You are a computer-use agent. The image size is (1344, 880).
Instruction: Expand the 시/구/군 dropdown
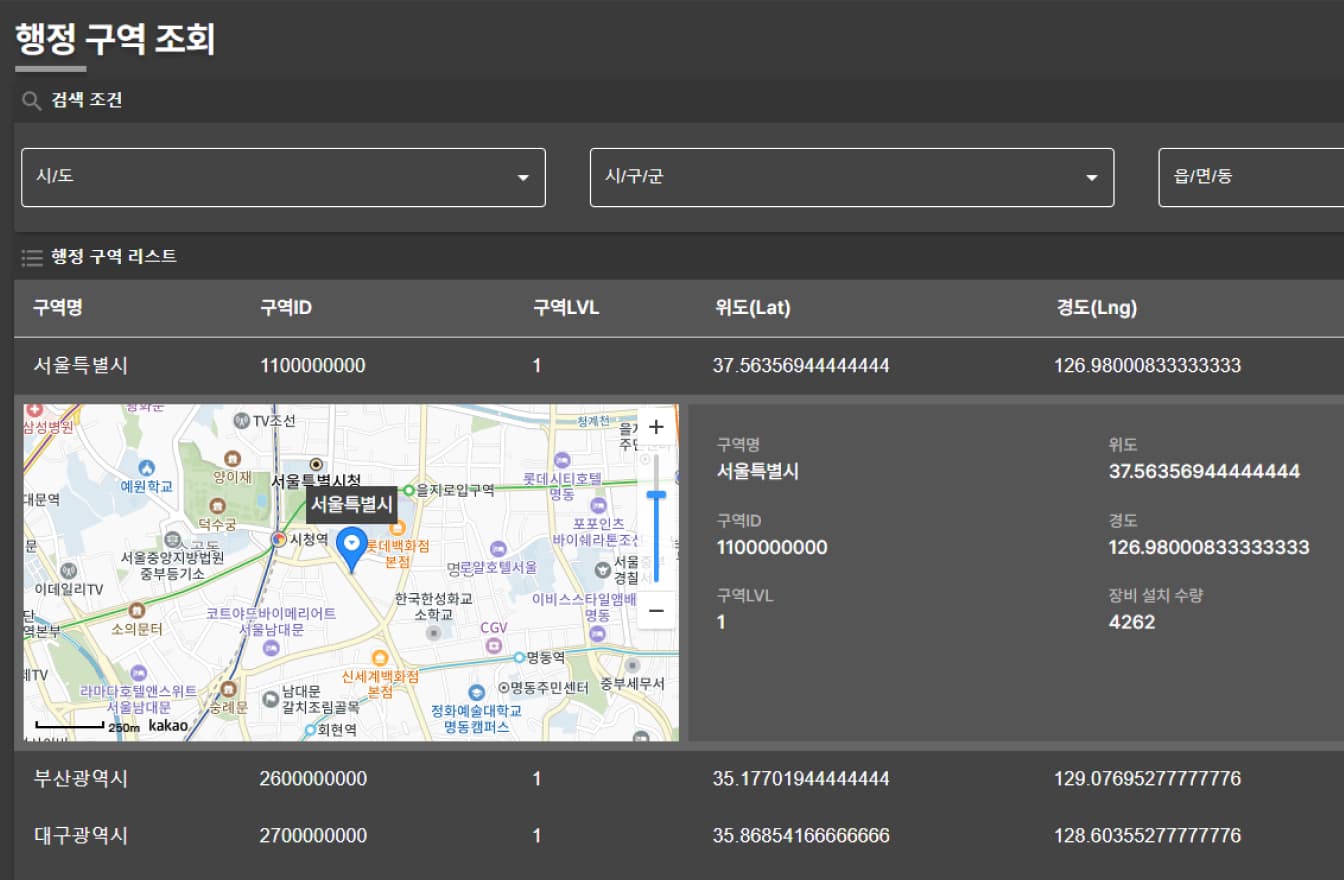(x=851, y=177)
